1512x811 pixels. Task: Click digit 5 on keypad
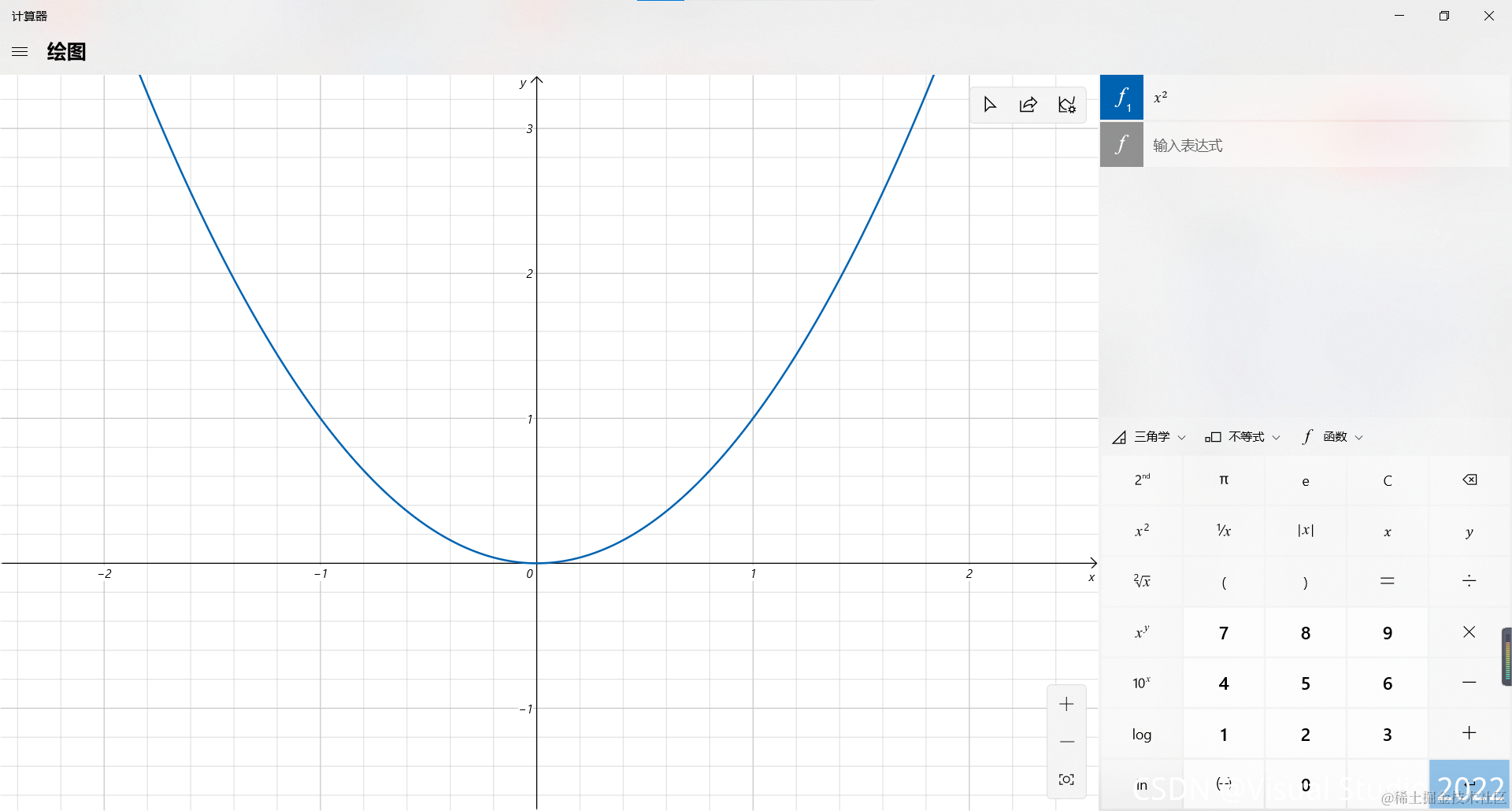[x=1306, y=683]
